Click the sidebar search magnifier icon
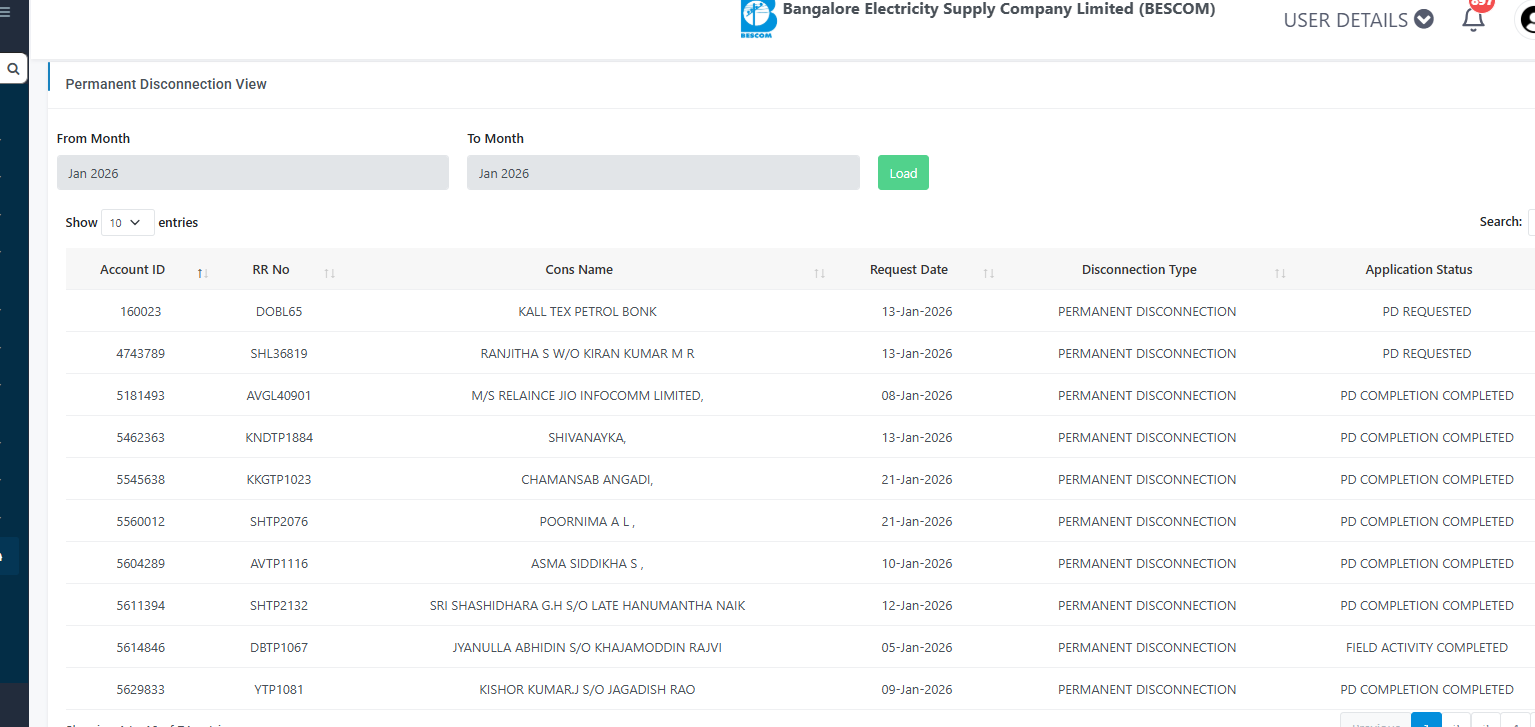 click(x=13, y=69)
